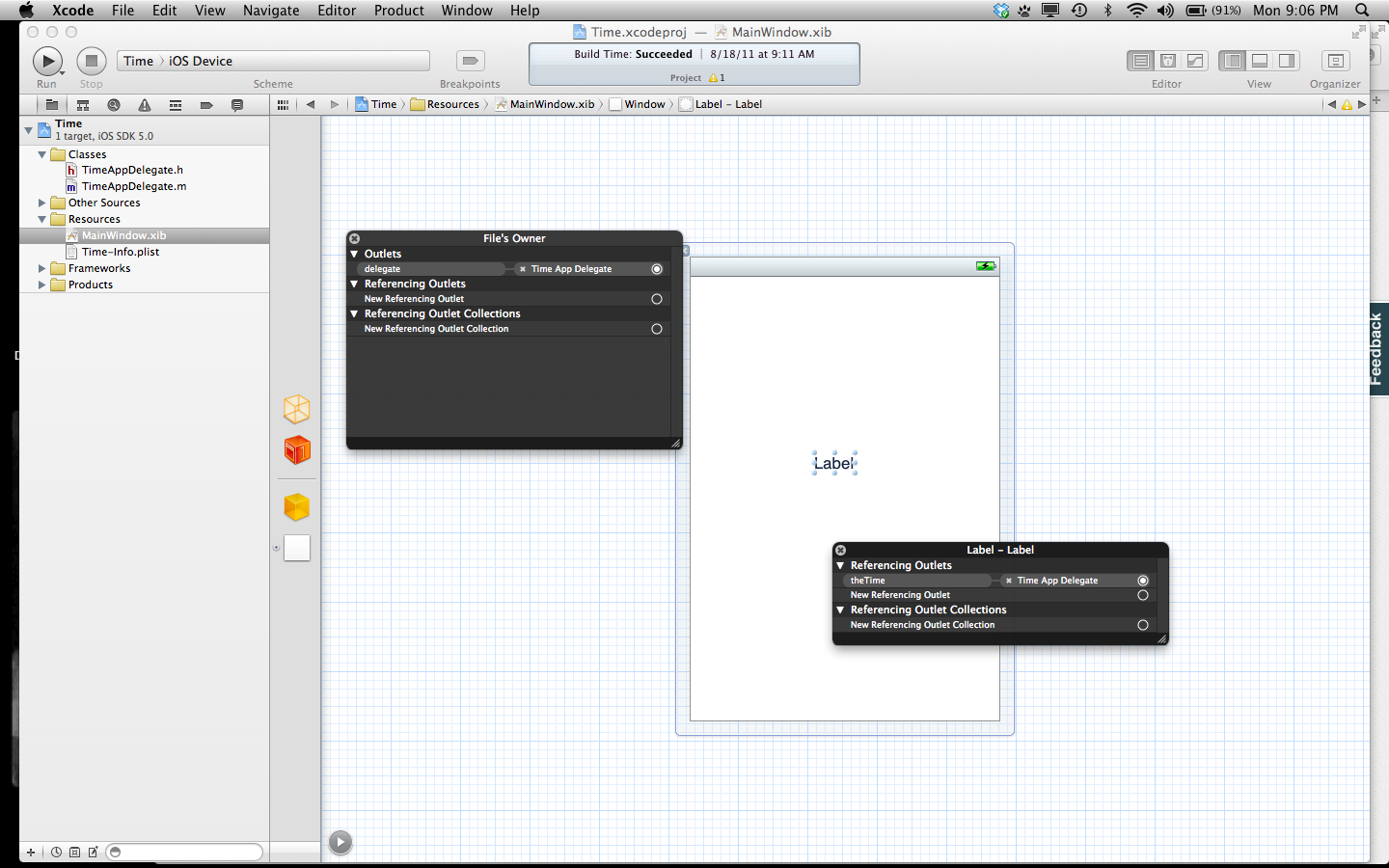Expand the Products group
Image resolution: width=1389 pixels, height=868 pixels.
pos(41,285)
